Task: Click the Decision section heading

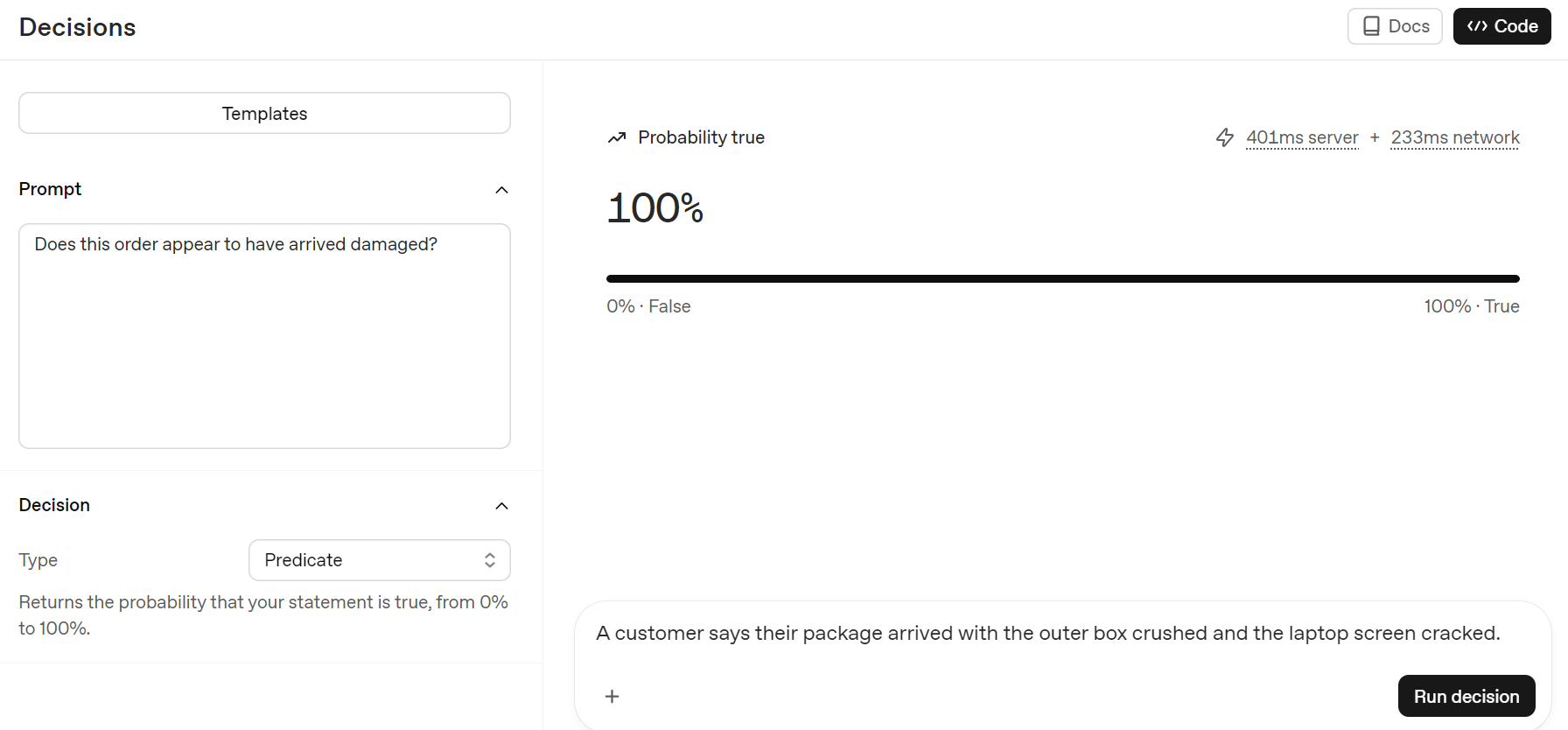Action: 54,505
